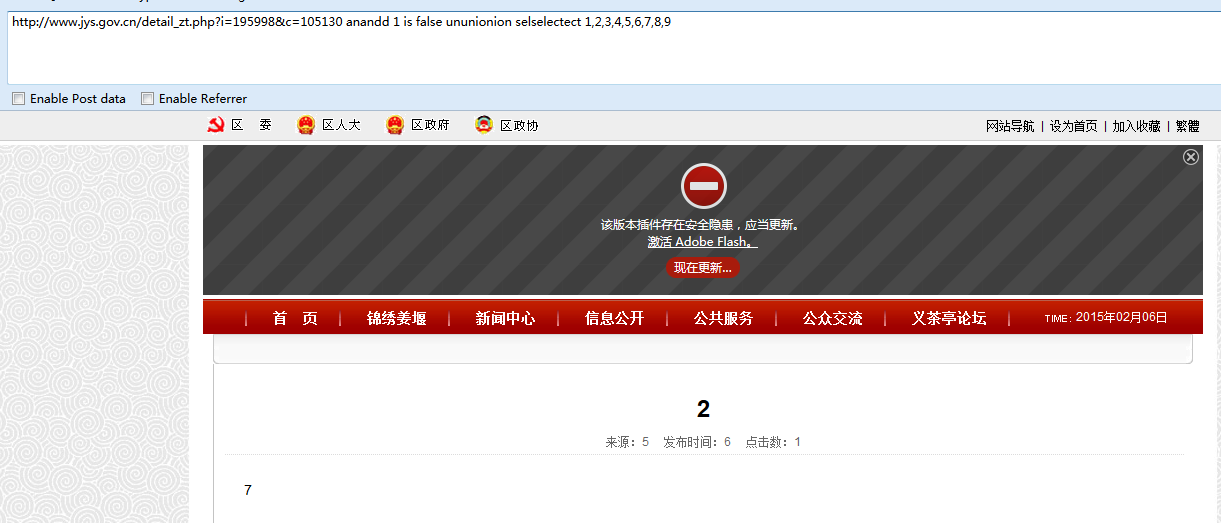Open the 新闻中心 menu item

coord(505,318)
